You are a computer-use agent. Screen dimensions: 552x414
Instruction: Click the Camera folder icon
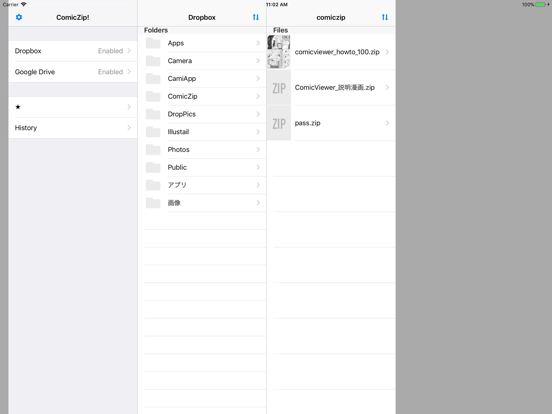pyautogui.click(x=153, y=61)
